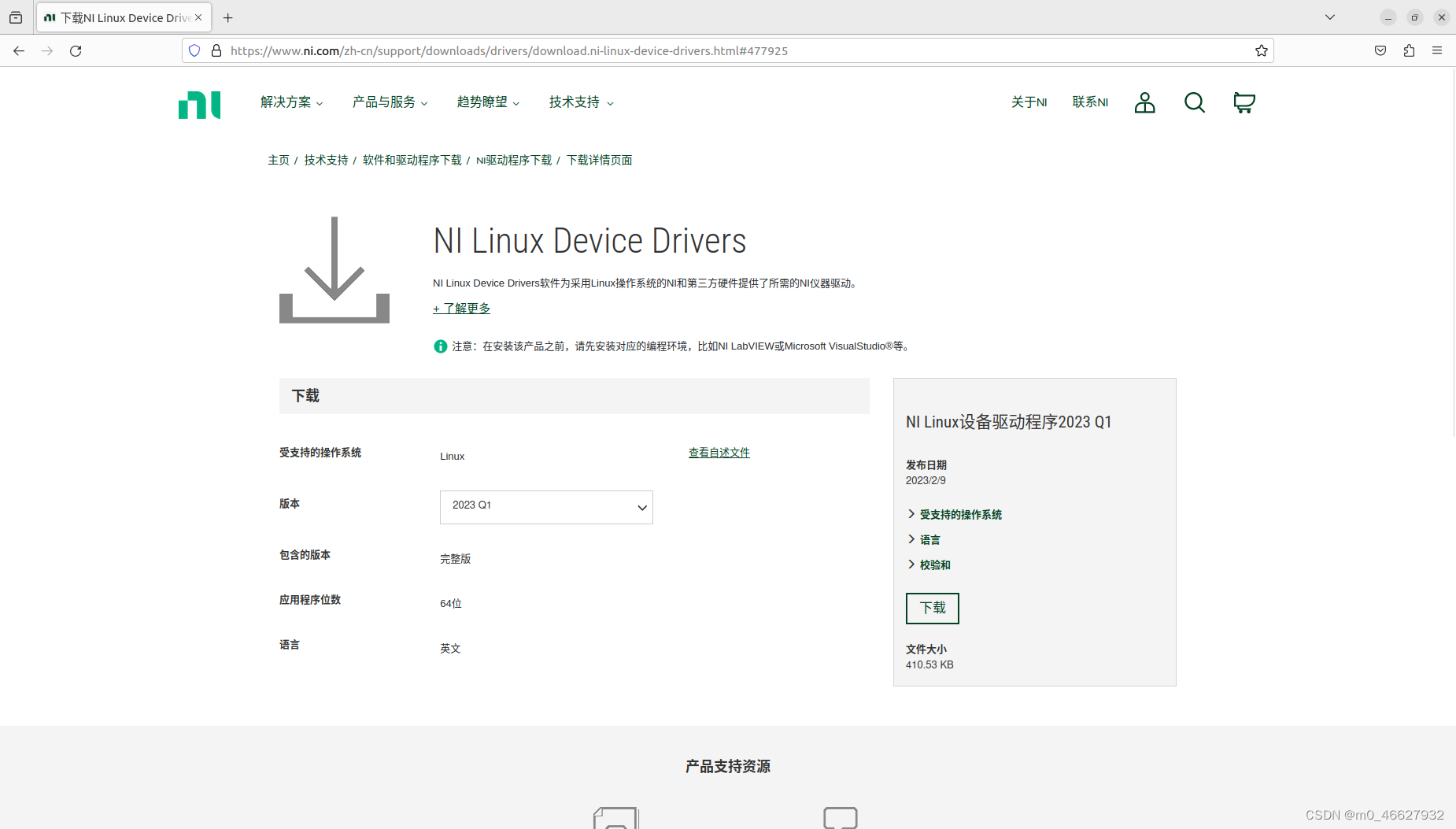Screen dimensions: 1456x829
Task: Click the 下载详情页面 breadcrumb text
Action: pyautogui.click(x=600, y=160)
